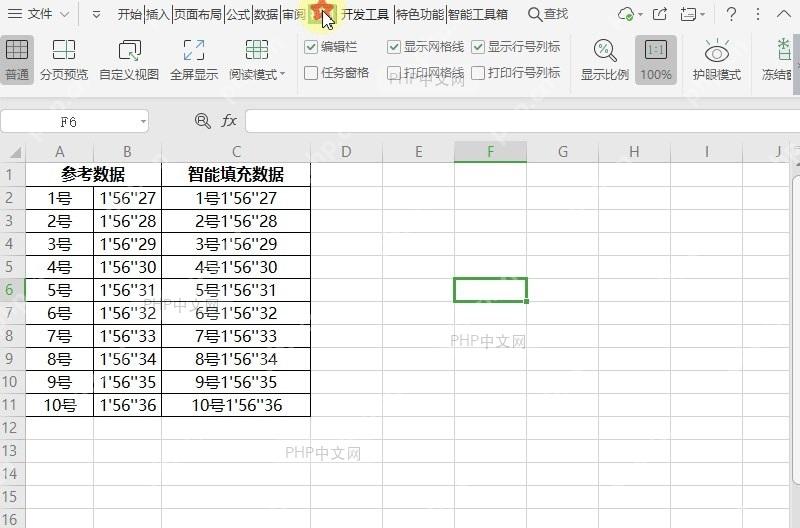Open the three-dot more options menu
This screenshot has width=800, height=528.
[758, 14]
